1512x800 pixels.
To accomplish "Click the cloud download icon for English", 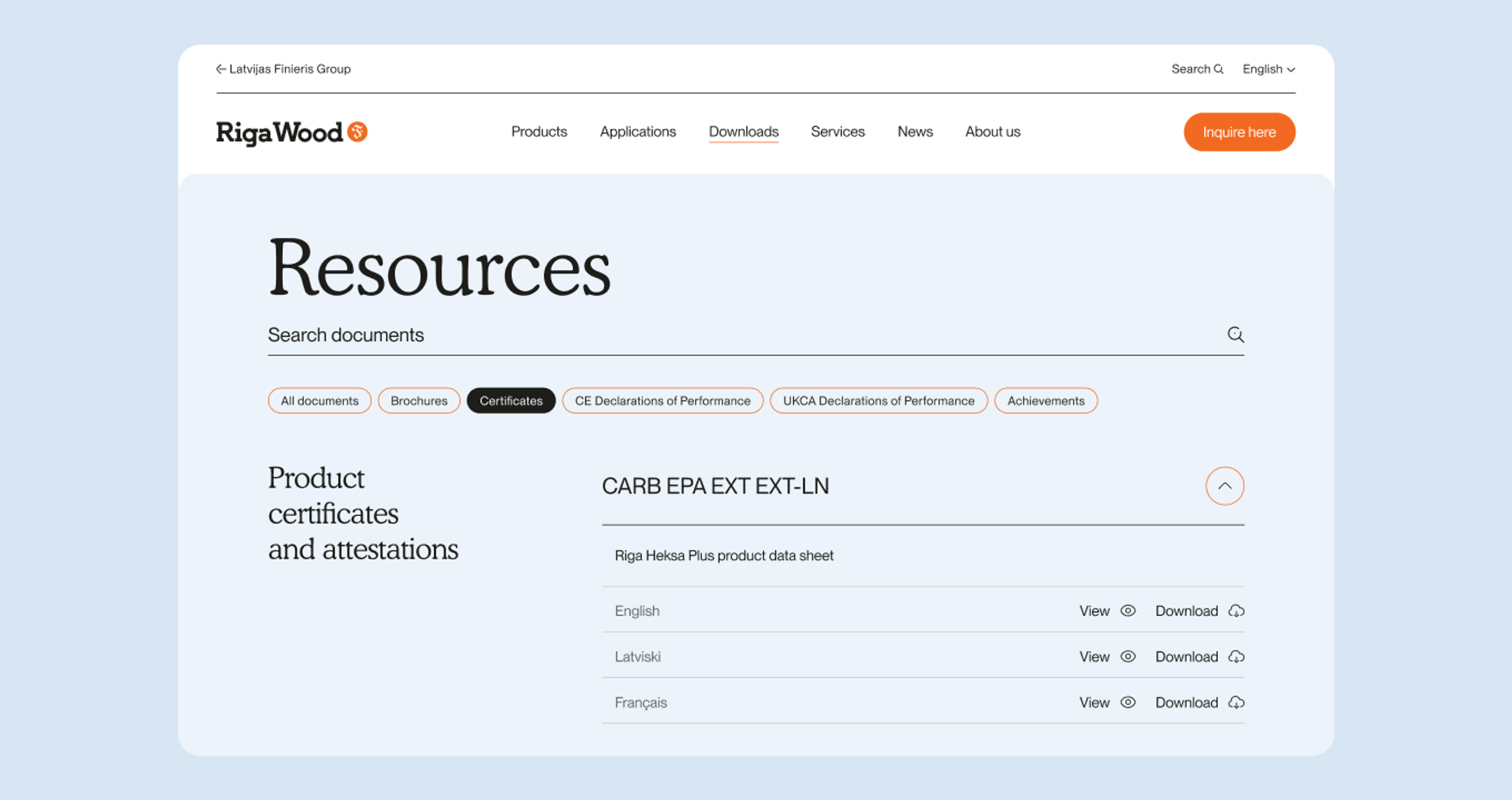I will 1236,611.
